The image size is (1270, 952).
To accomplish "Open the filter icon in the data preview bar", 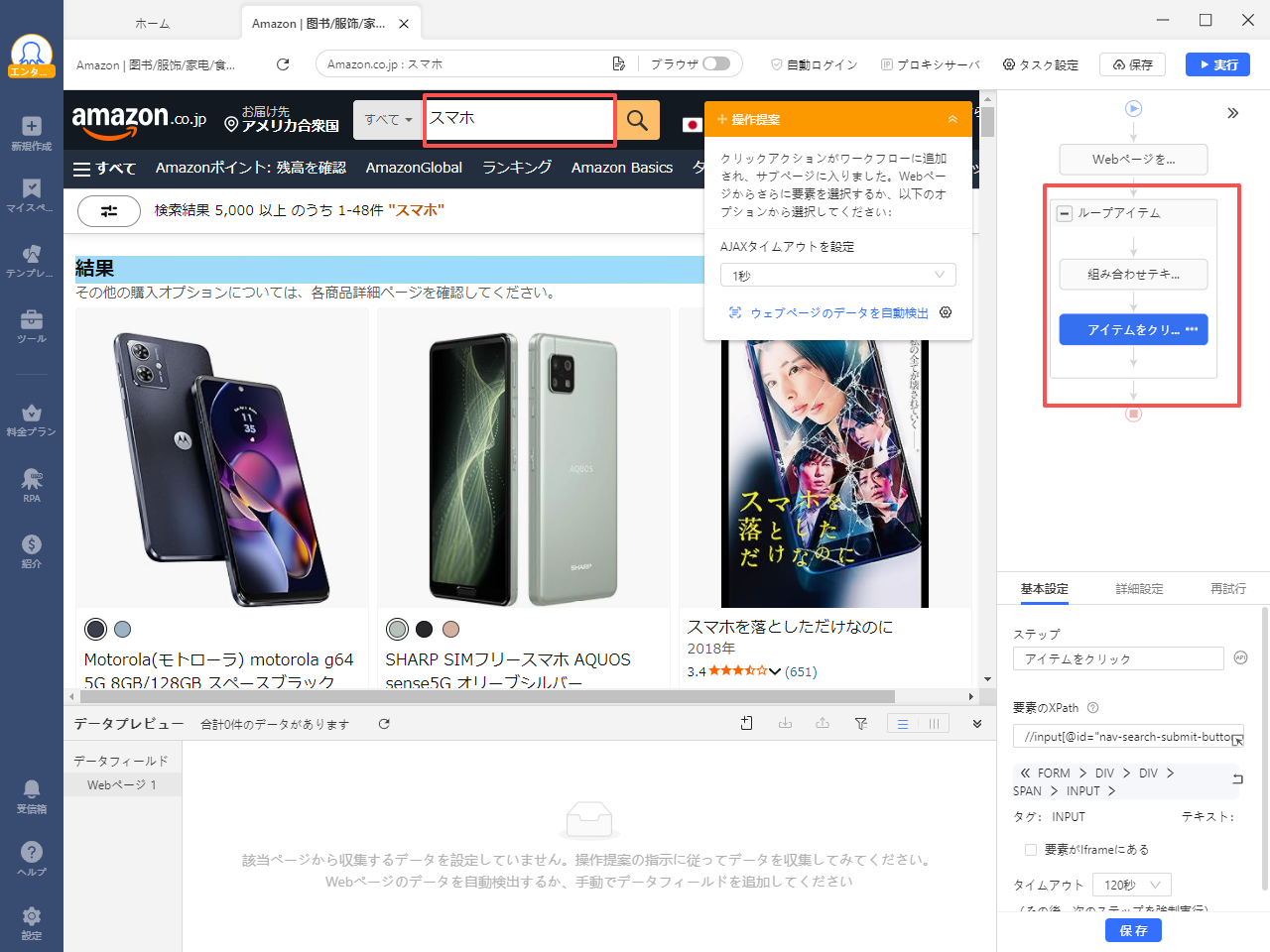I will (x=860, y=723).
